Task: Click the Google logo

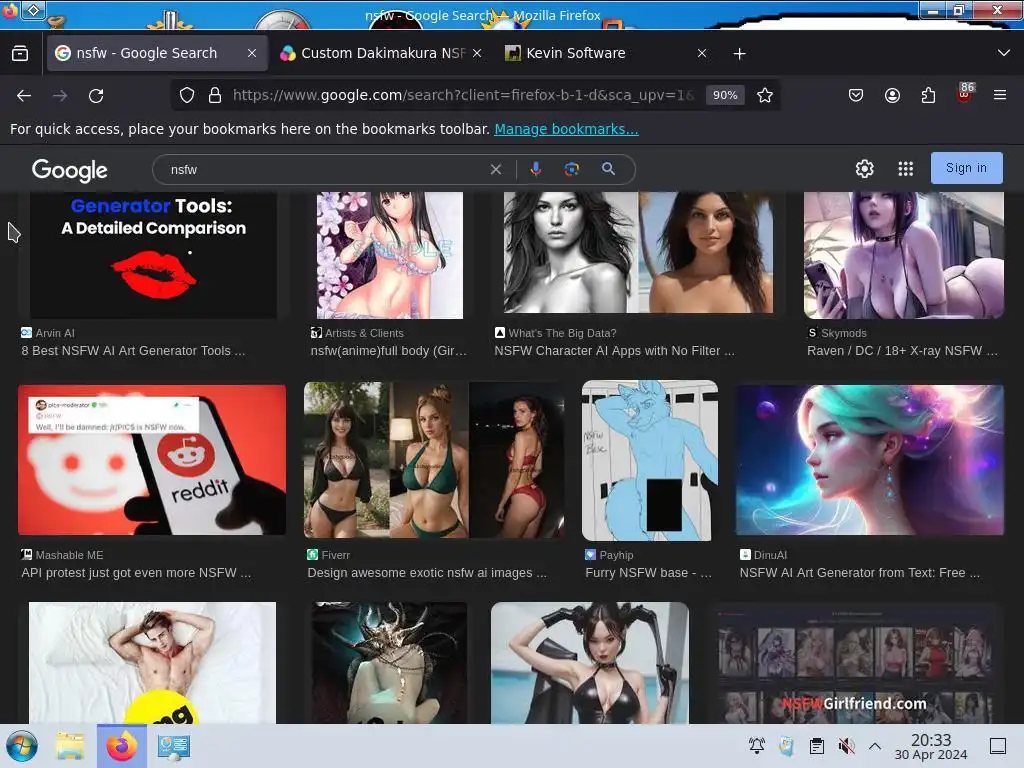Action: coord(69,170)
